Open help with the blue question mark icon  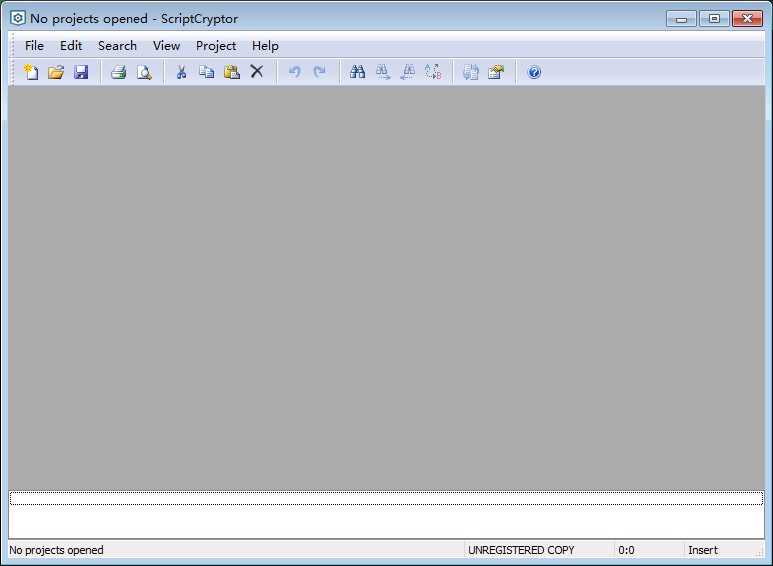534,72
